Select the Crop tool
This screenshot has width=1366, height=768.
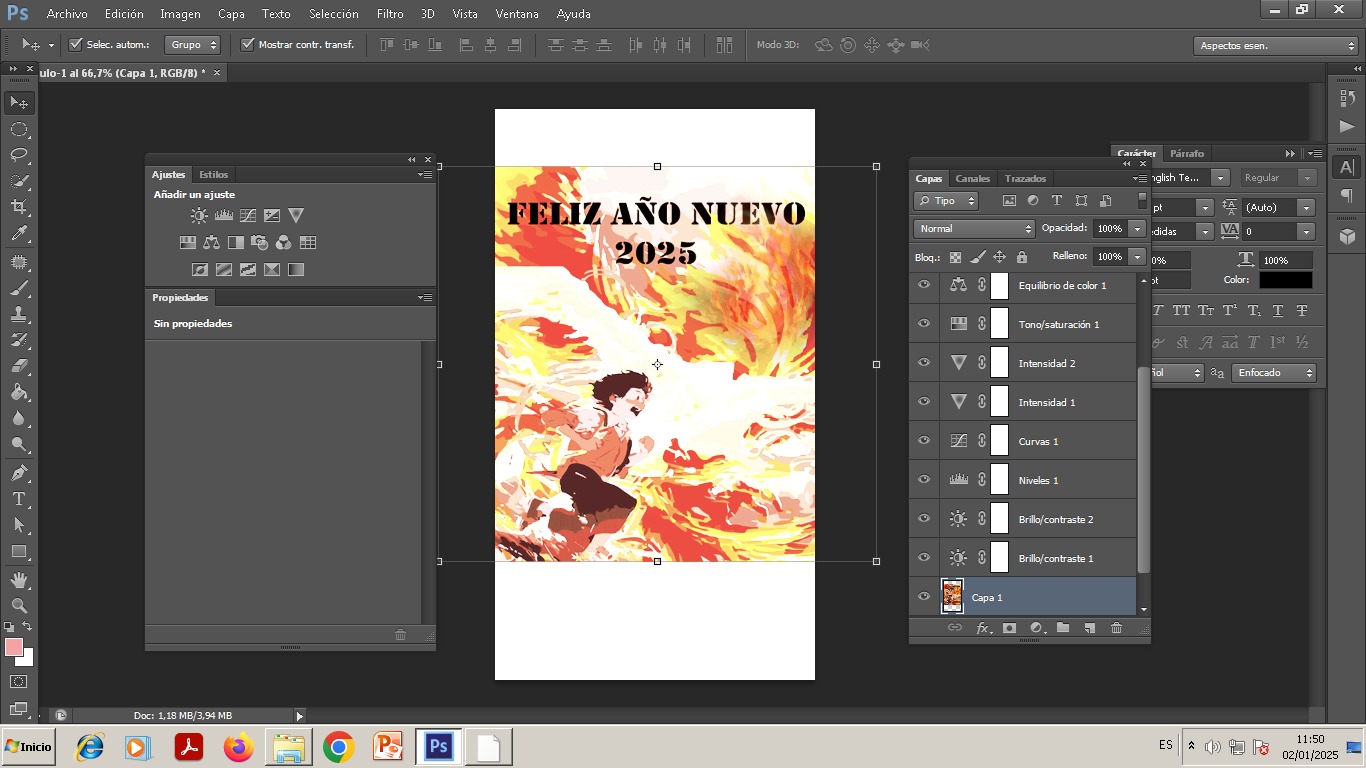click(x=19, y=207)
